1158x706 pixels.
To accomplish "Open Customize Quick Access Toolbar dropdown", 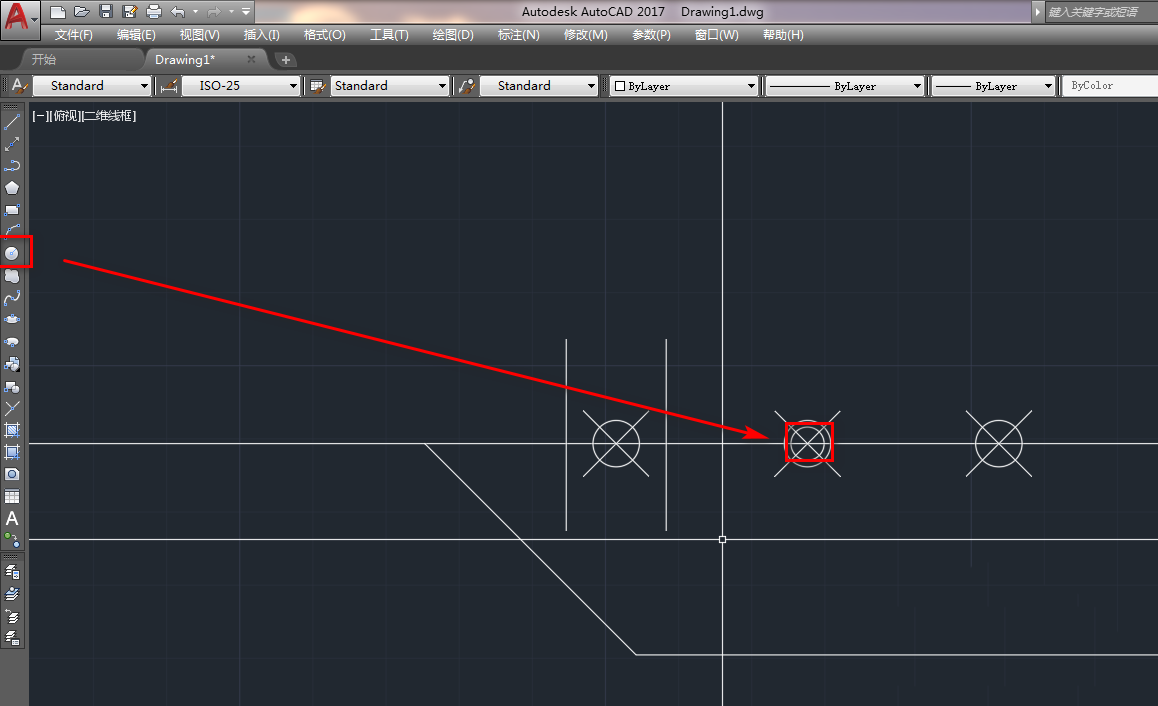I will pos(246,12).
